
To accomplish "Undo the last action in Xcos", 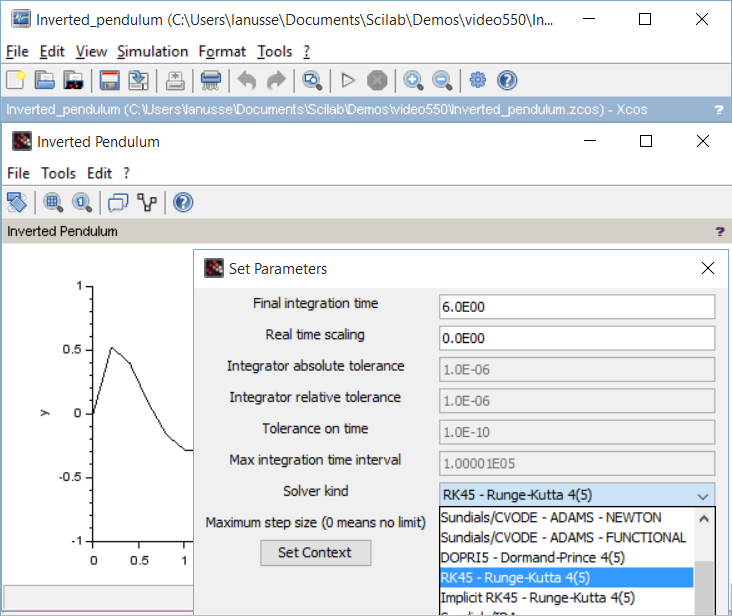I will click(x=246, y=80).
